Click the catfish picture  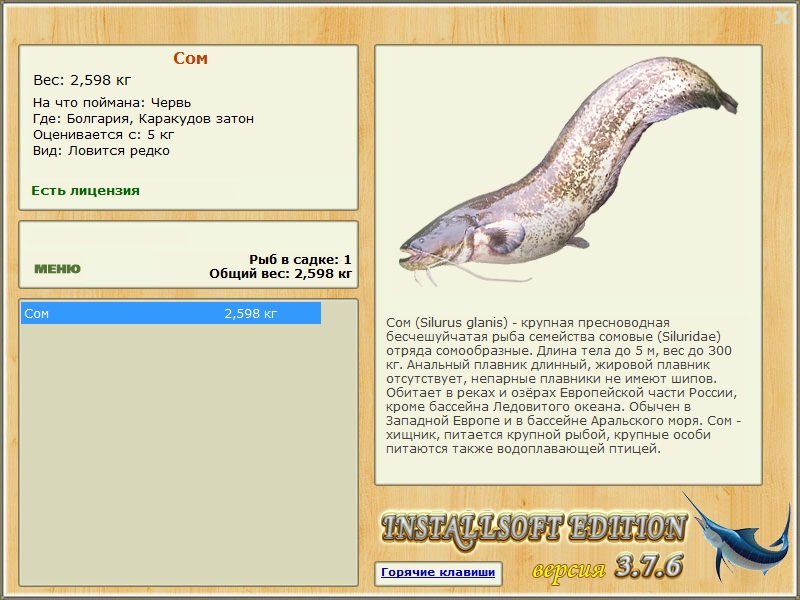coord(568,171)
